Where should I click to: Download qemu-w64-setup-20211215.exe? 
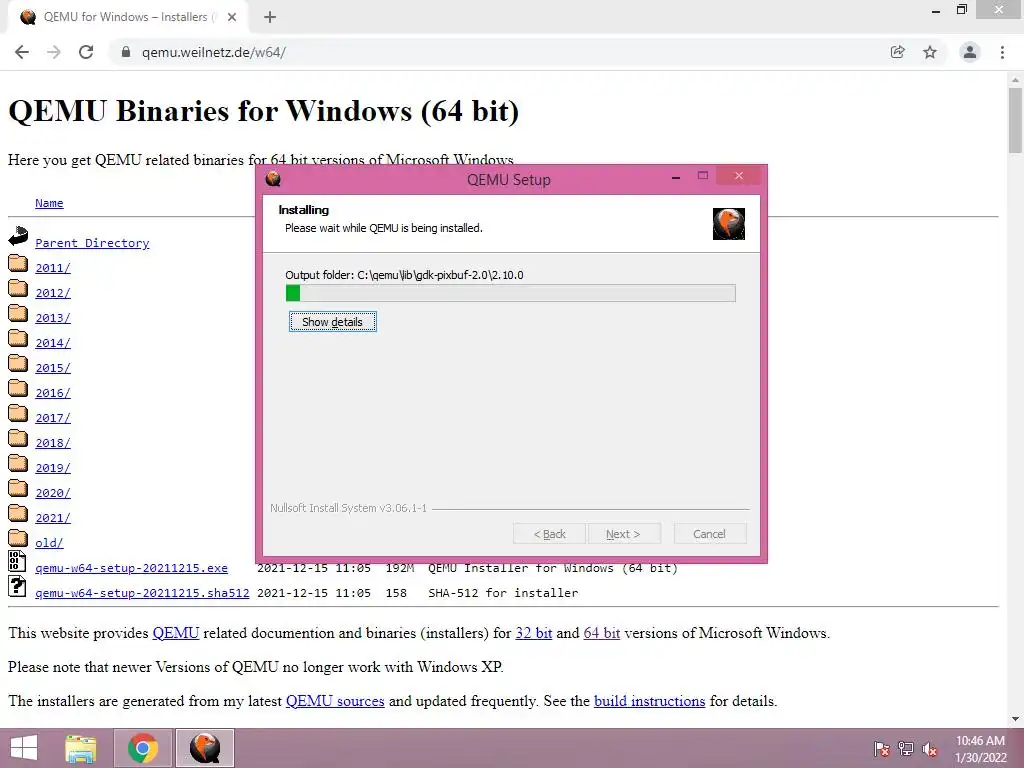131,568
